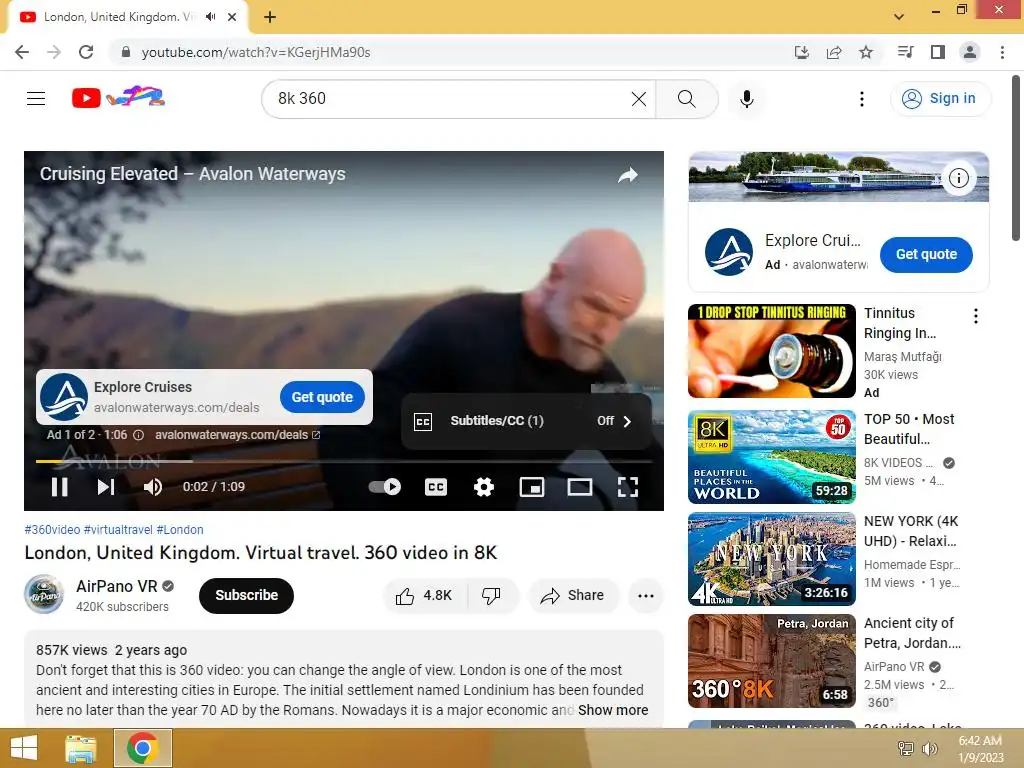Open Chrome profile avatar menu
Viewport: 1024px width, 768px height.
click(970, 52)
